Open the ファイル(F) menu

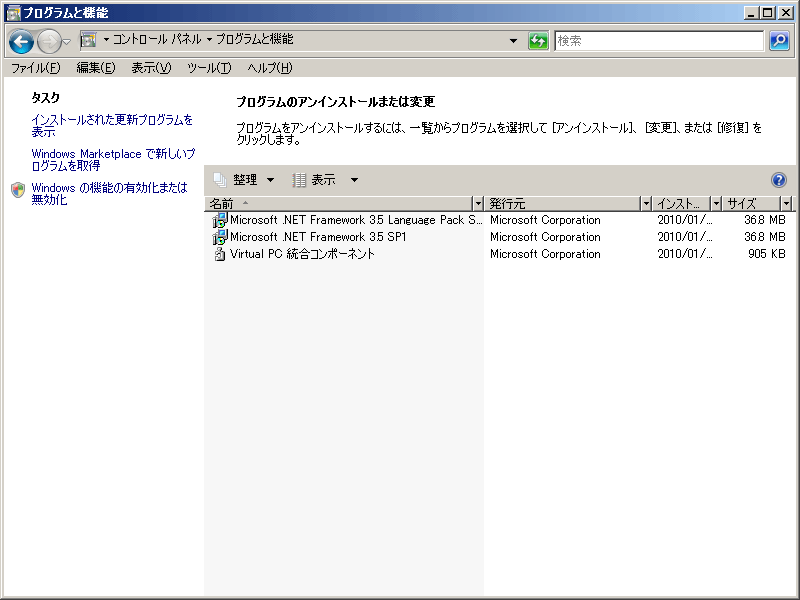coord(36,68)
